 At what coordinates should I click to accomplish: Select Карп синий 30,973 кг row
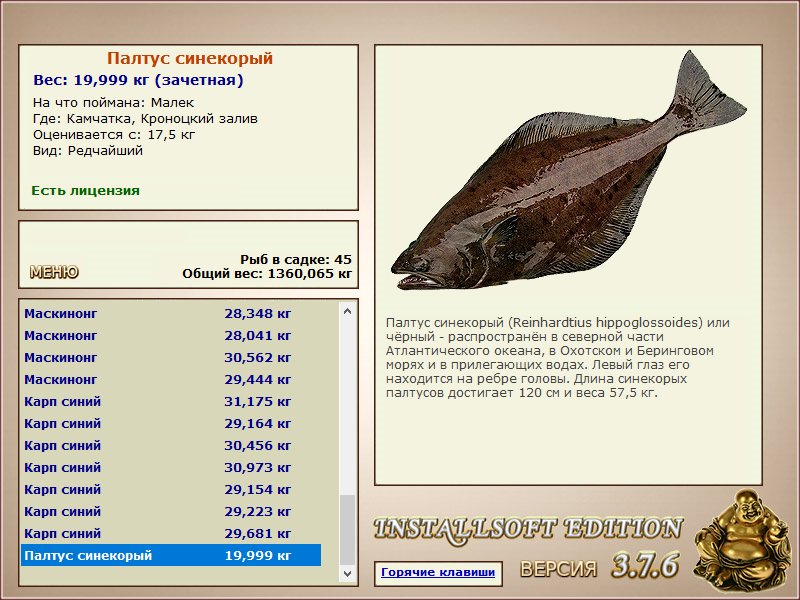pos(171,467)
